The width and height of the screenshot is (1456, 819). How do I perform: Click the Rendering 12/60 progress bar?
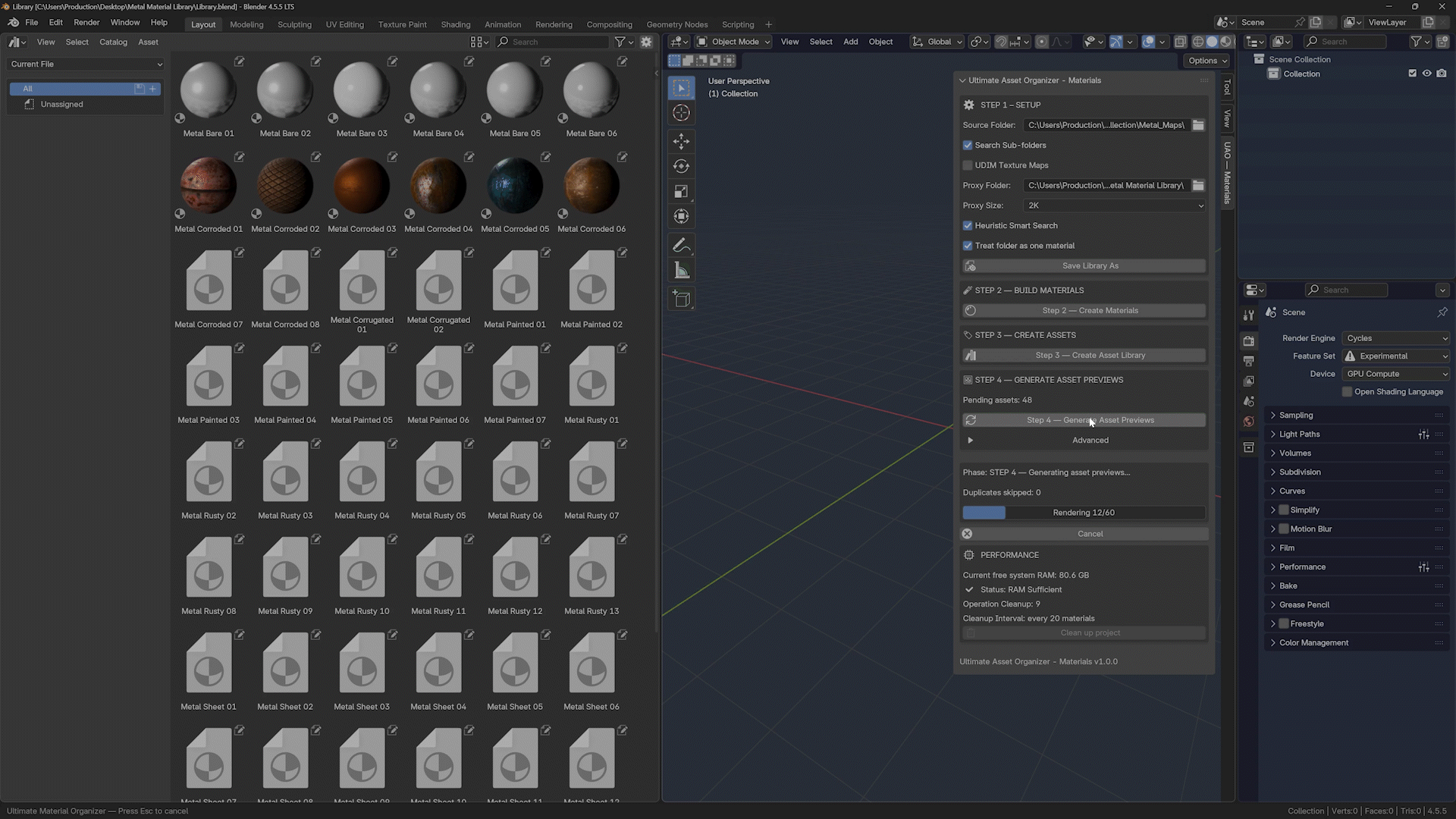coord(1084,513)
